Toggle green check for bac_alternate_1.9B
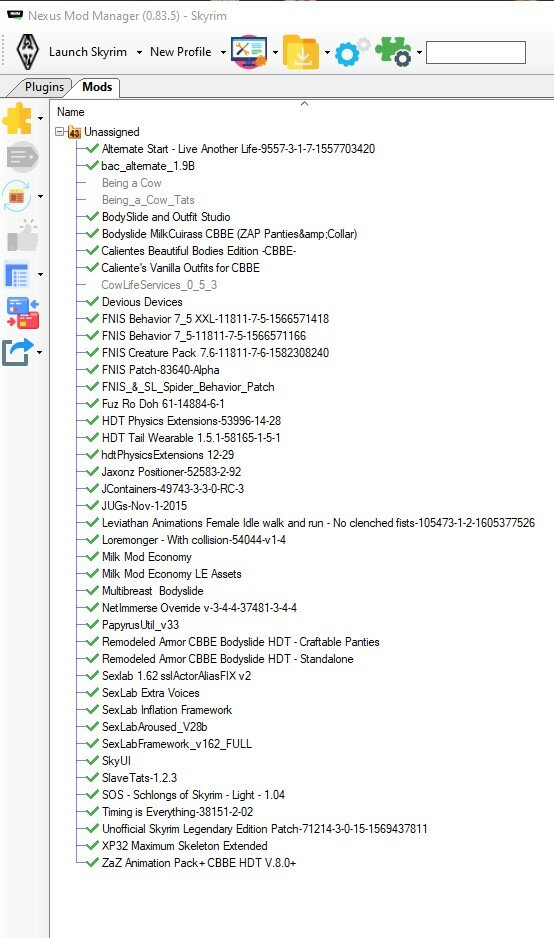 (x=92, y=165)
